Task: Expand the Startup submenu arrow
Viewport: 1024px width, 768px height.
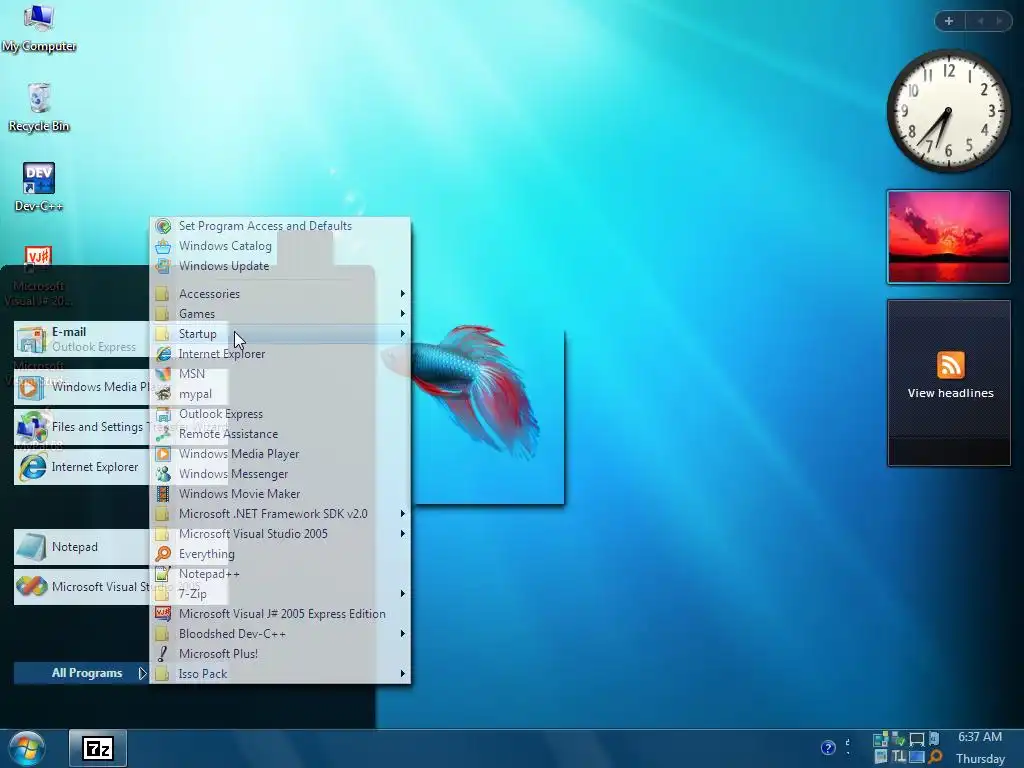Action: pyautogui.click(x=403, y=334)
